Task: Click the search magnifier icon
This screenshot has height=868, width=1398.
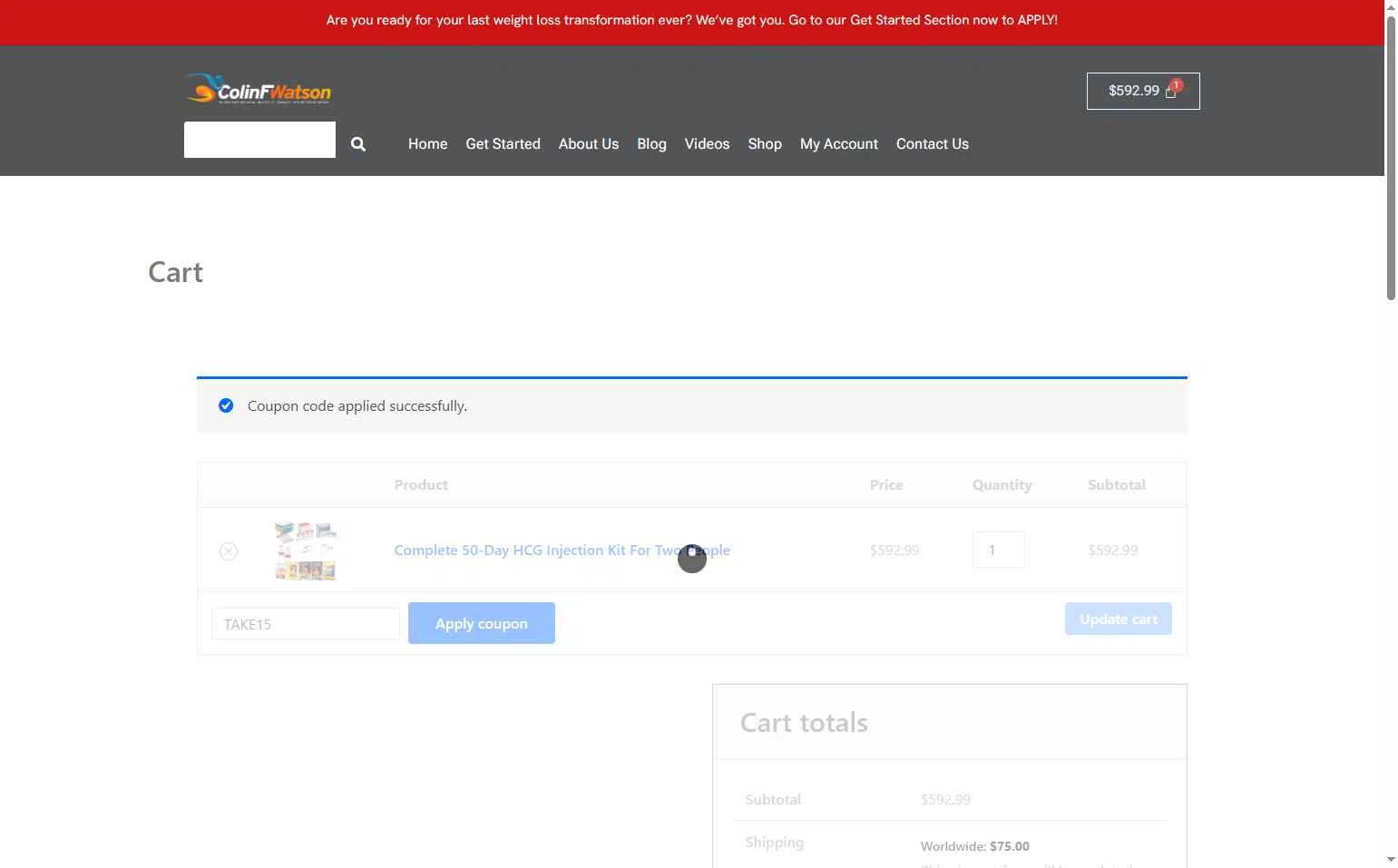Action: pyautogui.click(x=358, y=144)
